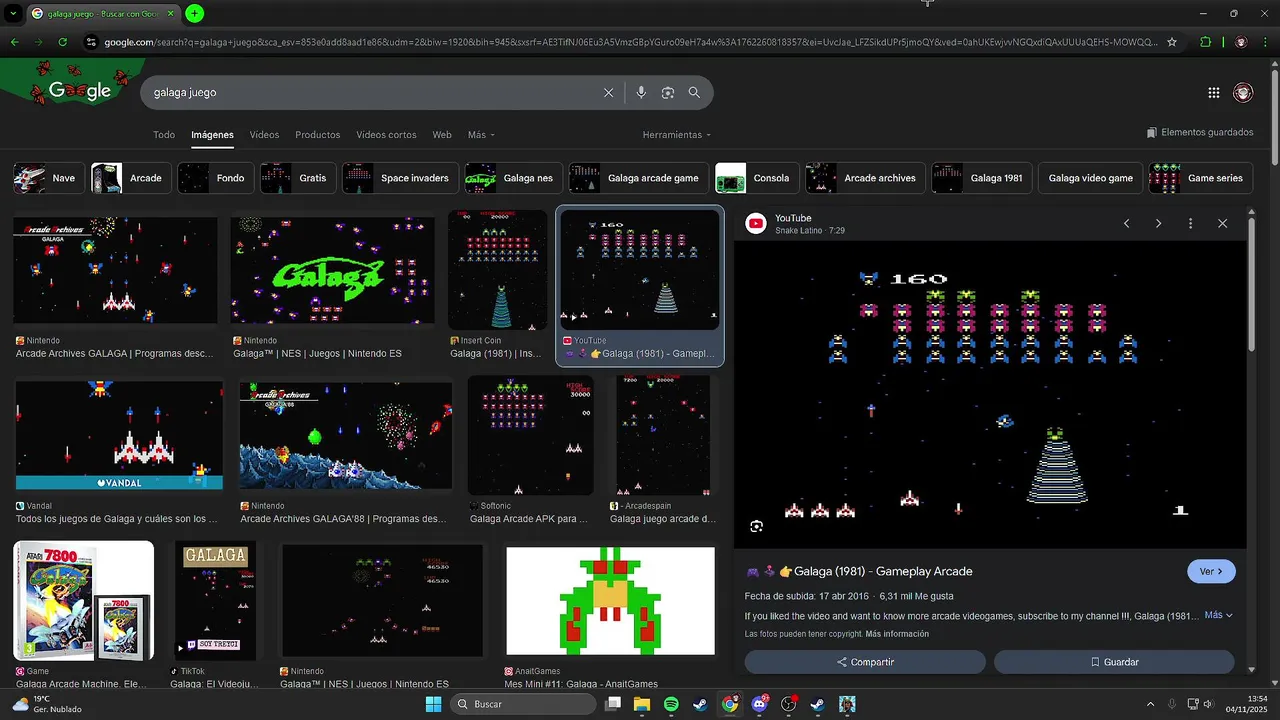Screen dimensions: 1280x720
Task: Go to next image in preview panel
Action: pyautogui.click(x=1158, y=224)
